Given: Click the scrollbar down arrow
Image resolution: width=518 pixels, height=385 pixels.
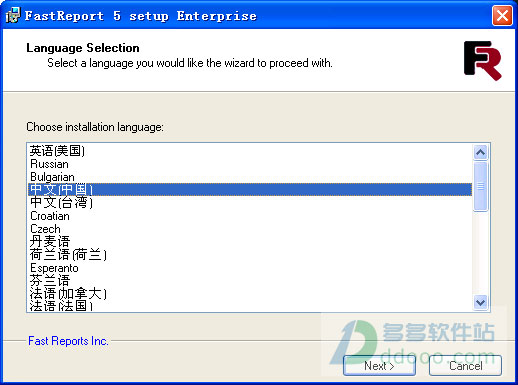Looking at the screenshot, I should tap(480, 302).
